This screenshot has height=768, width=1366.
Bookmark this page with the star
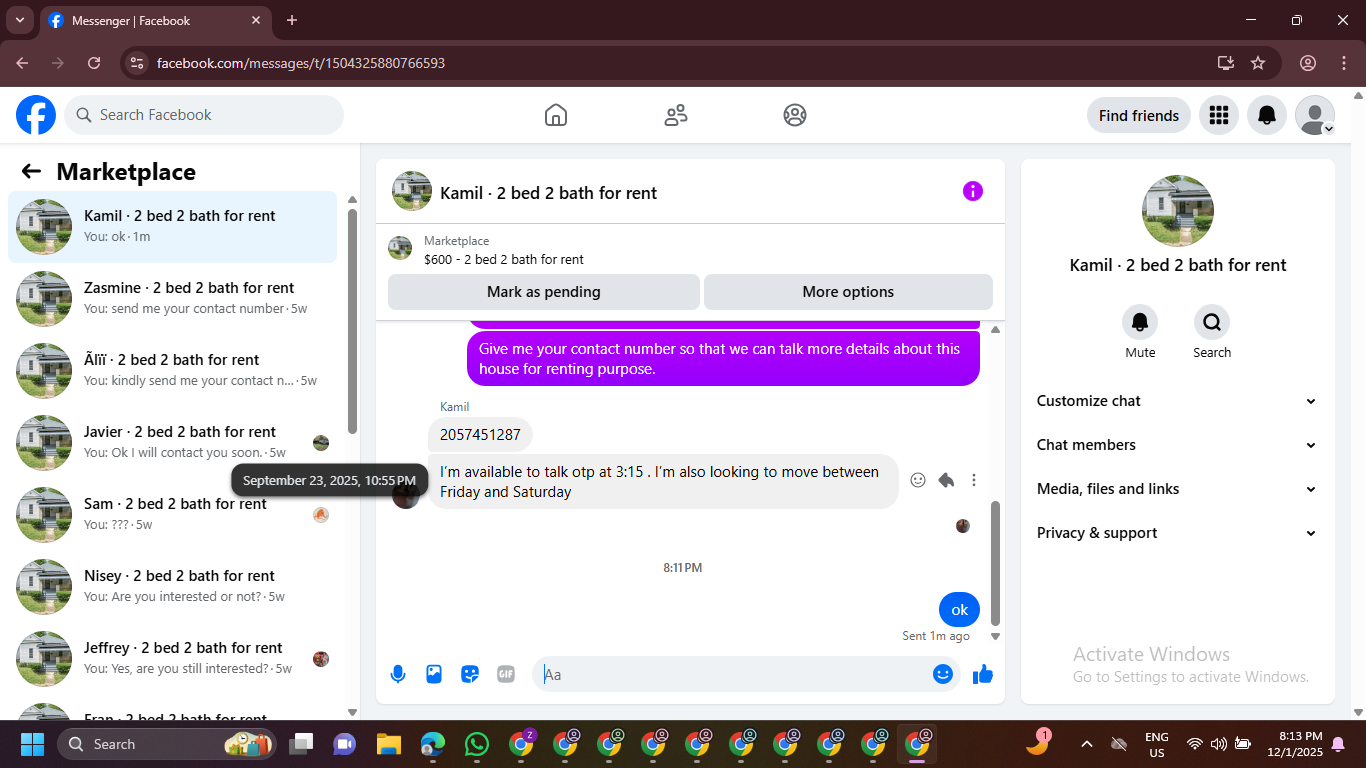coord(1258,63)
